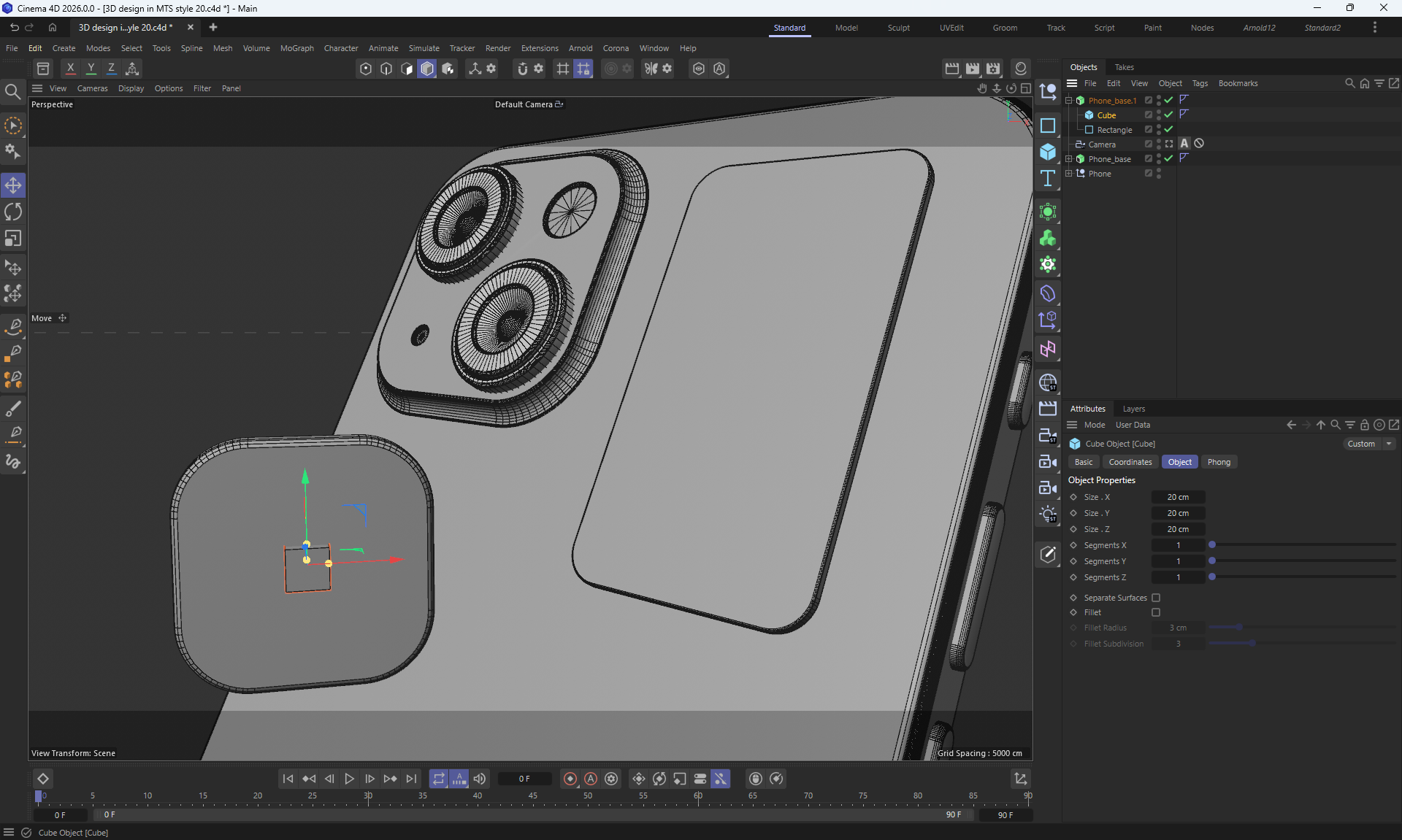Adjust the Segments X slider
This screenshot has width=1402, height=840.
tap(1212, 545)
